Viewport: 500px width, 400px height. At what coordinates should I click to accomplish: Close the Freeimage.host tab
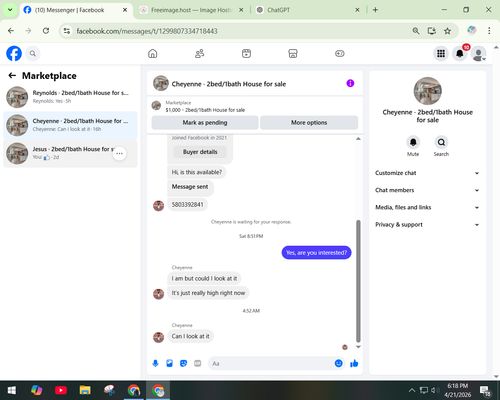pyautogui.click(x=241, y=10)
